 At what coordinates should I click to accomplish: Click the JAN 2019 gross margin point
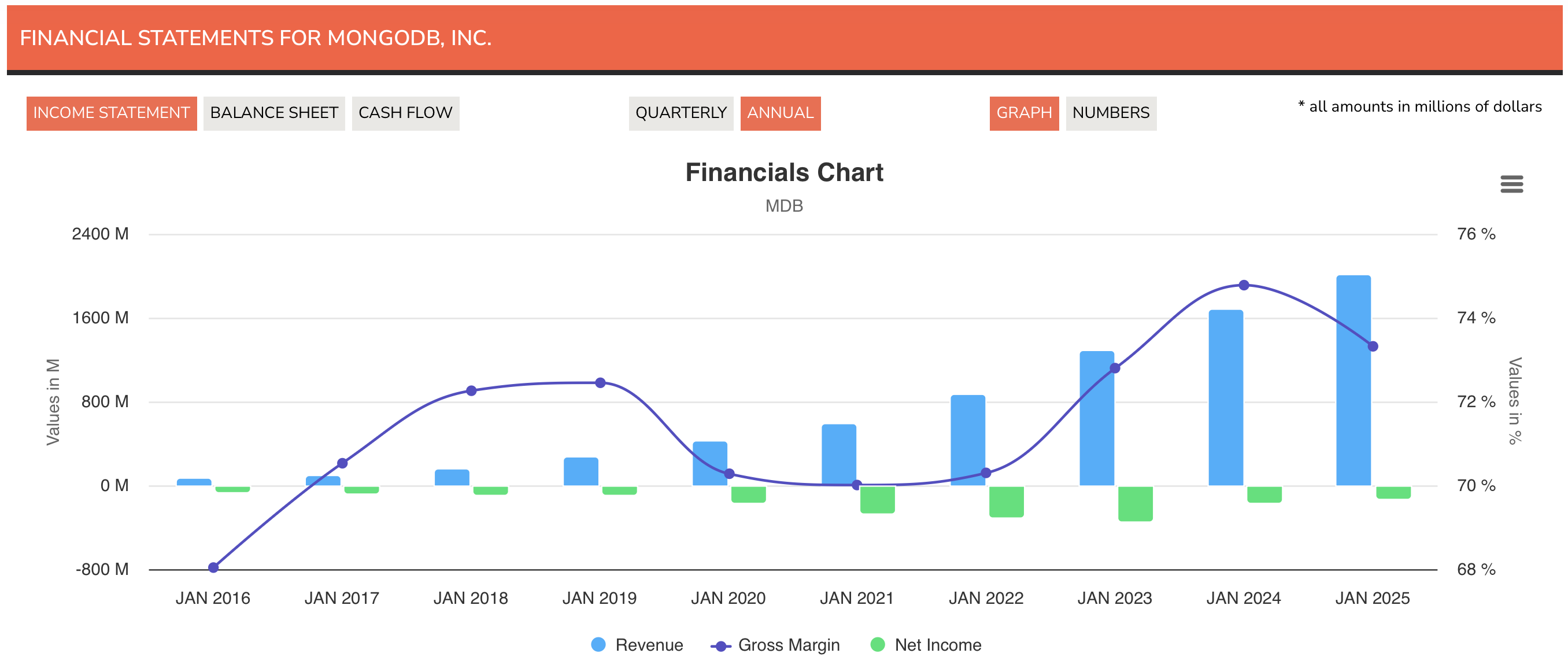tap(600, 382)
